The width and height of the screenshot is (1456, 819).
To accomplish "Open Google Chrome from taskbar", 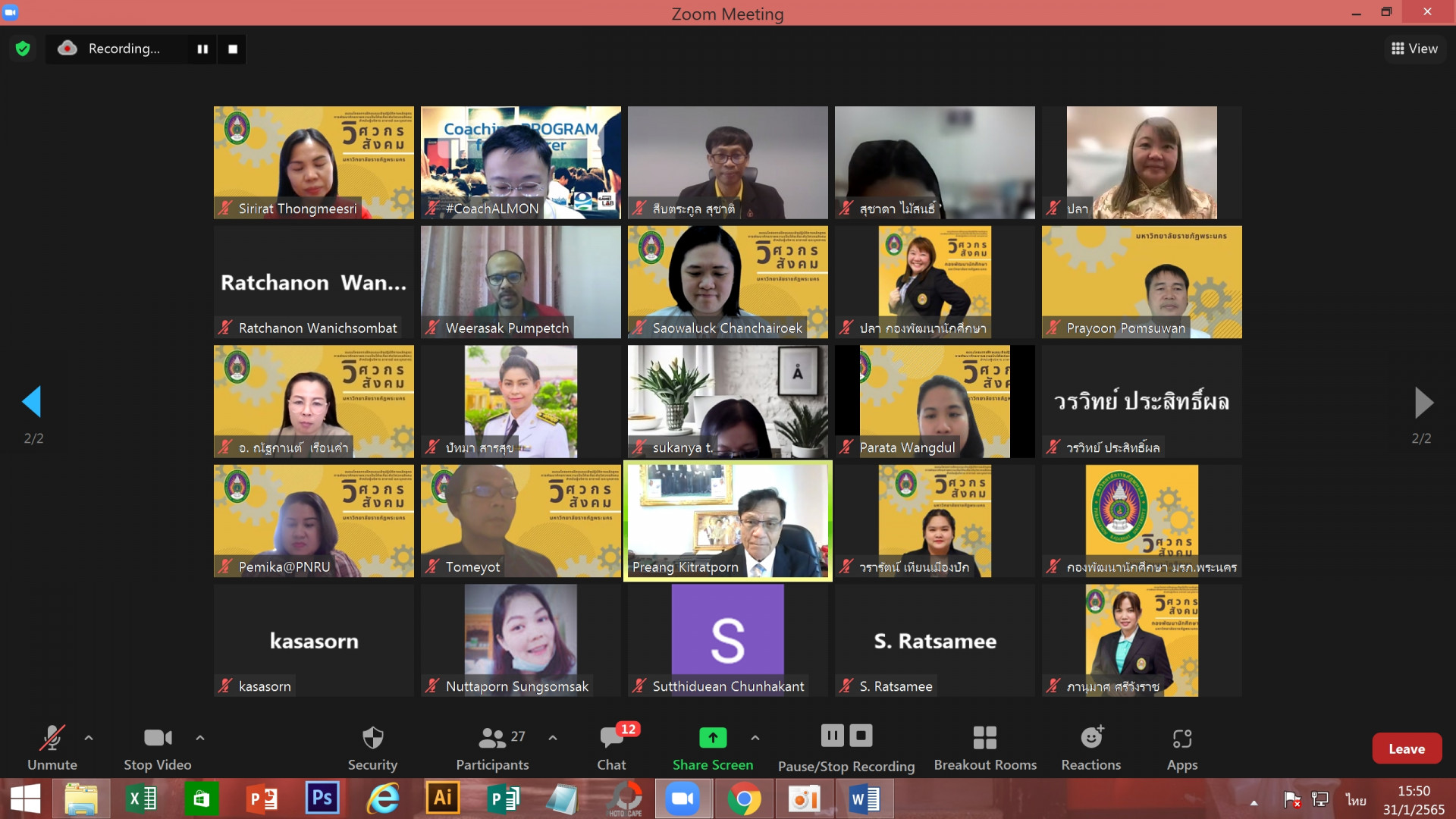I will click(744, 799).
